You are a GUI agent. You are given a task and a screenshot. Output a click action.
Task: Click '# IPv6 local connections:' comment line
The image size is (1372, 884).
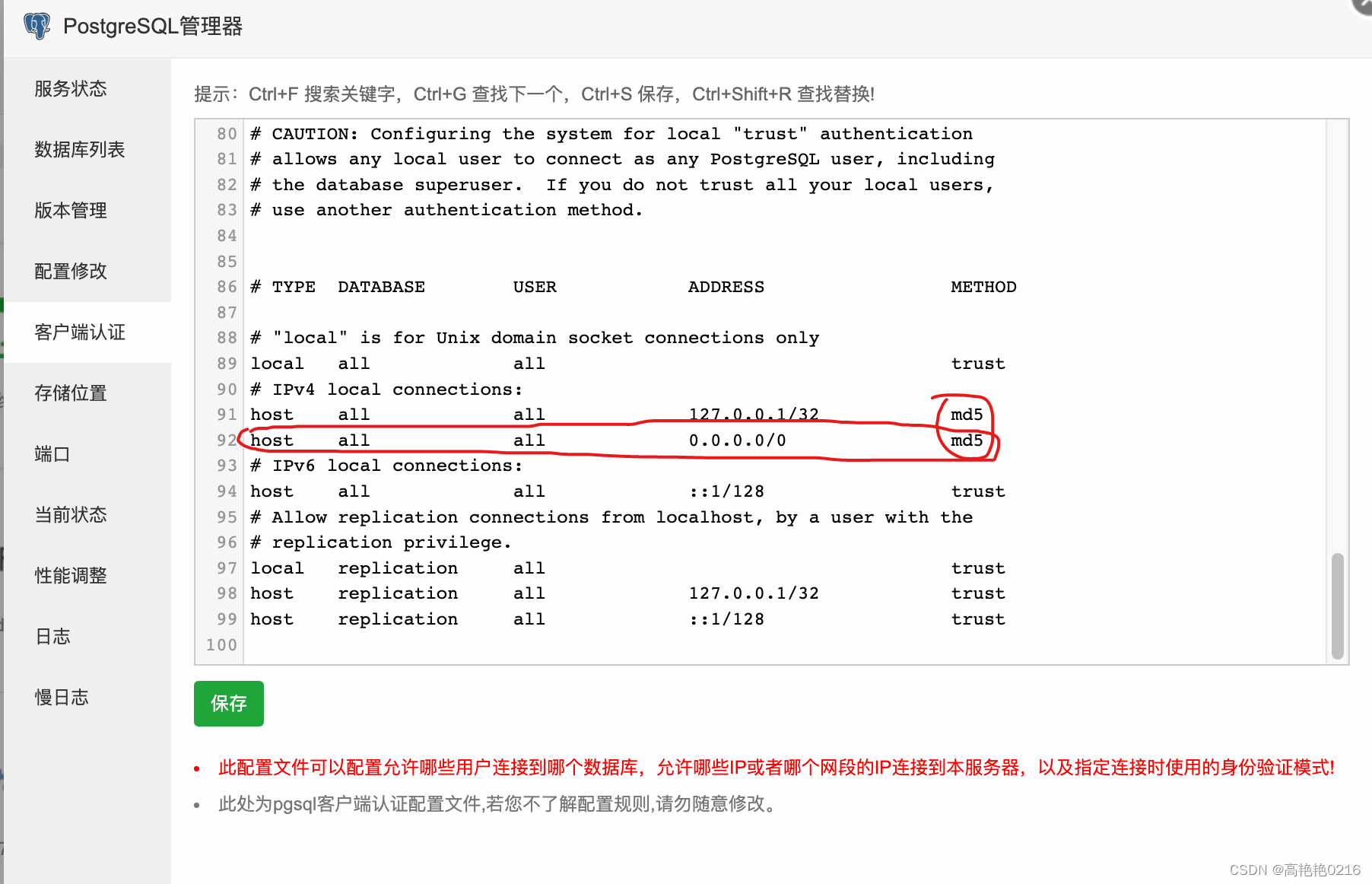click(x=386, y=466)
